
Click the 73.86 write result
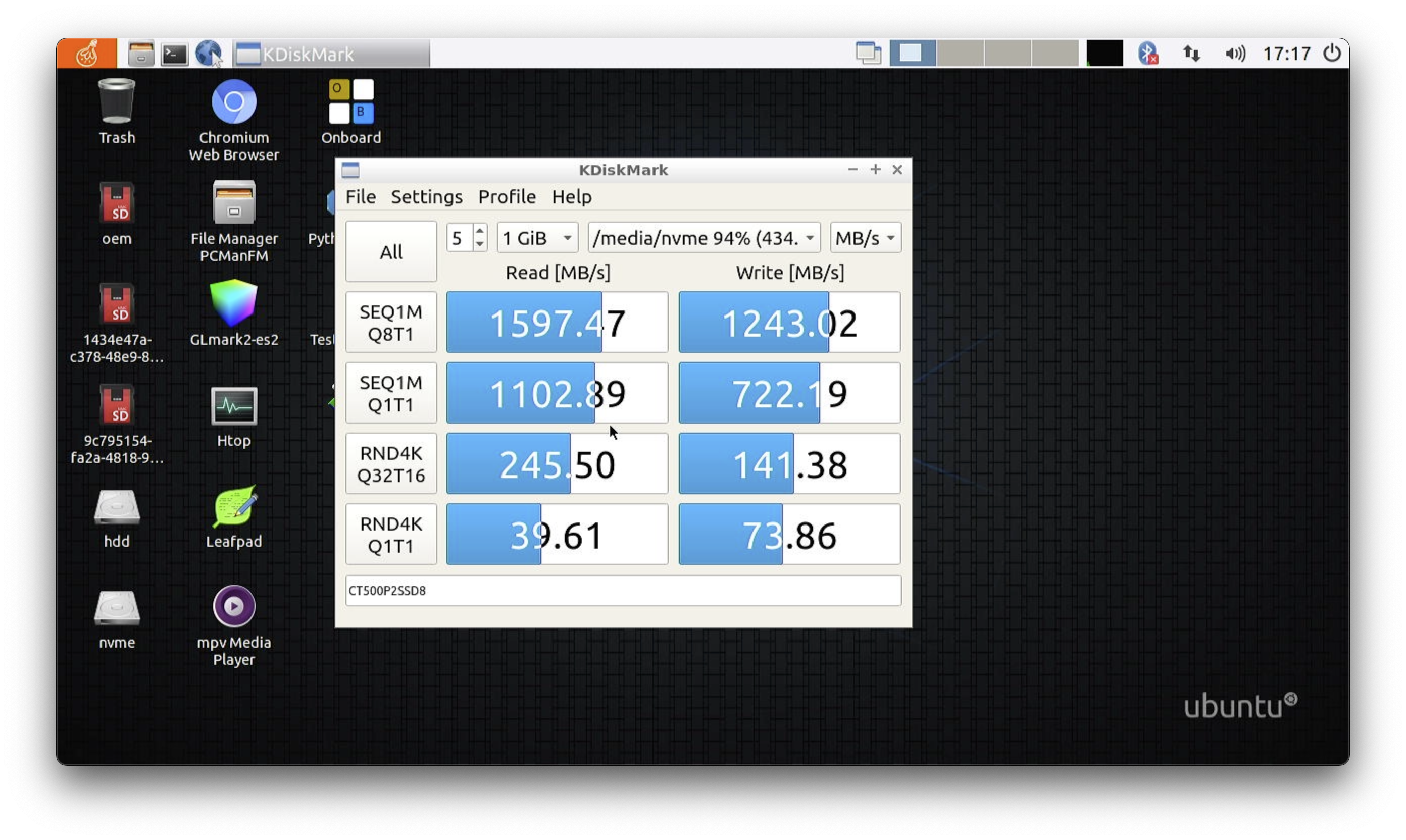pyautogui.click(x=789, y=535)
